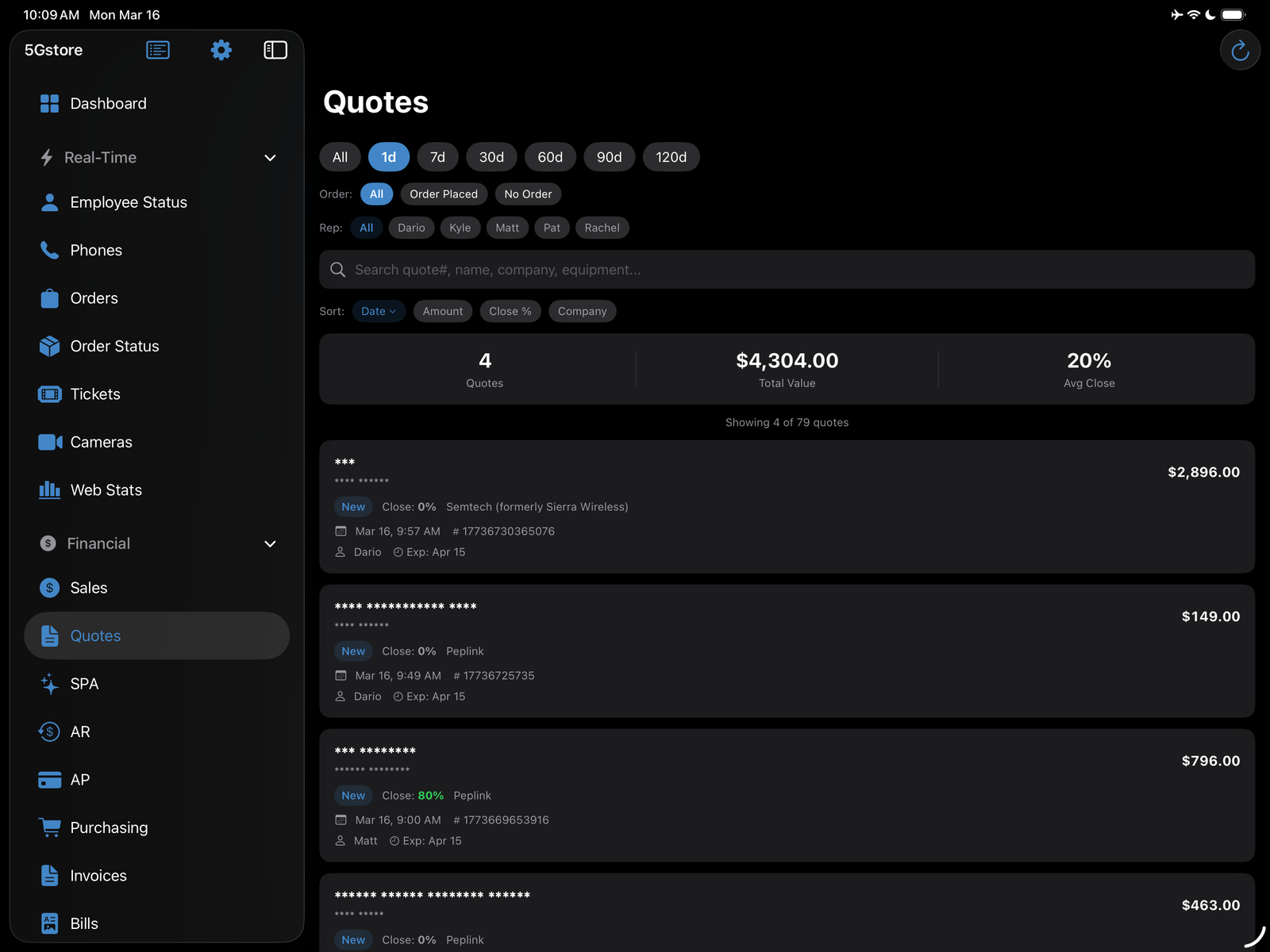Switch to the 30d time range
The image size is (1270, 952).
(491, 156)
